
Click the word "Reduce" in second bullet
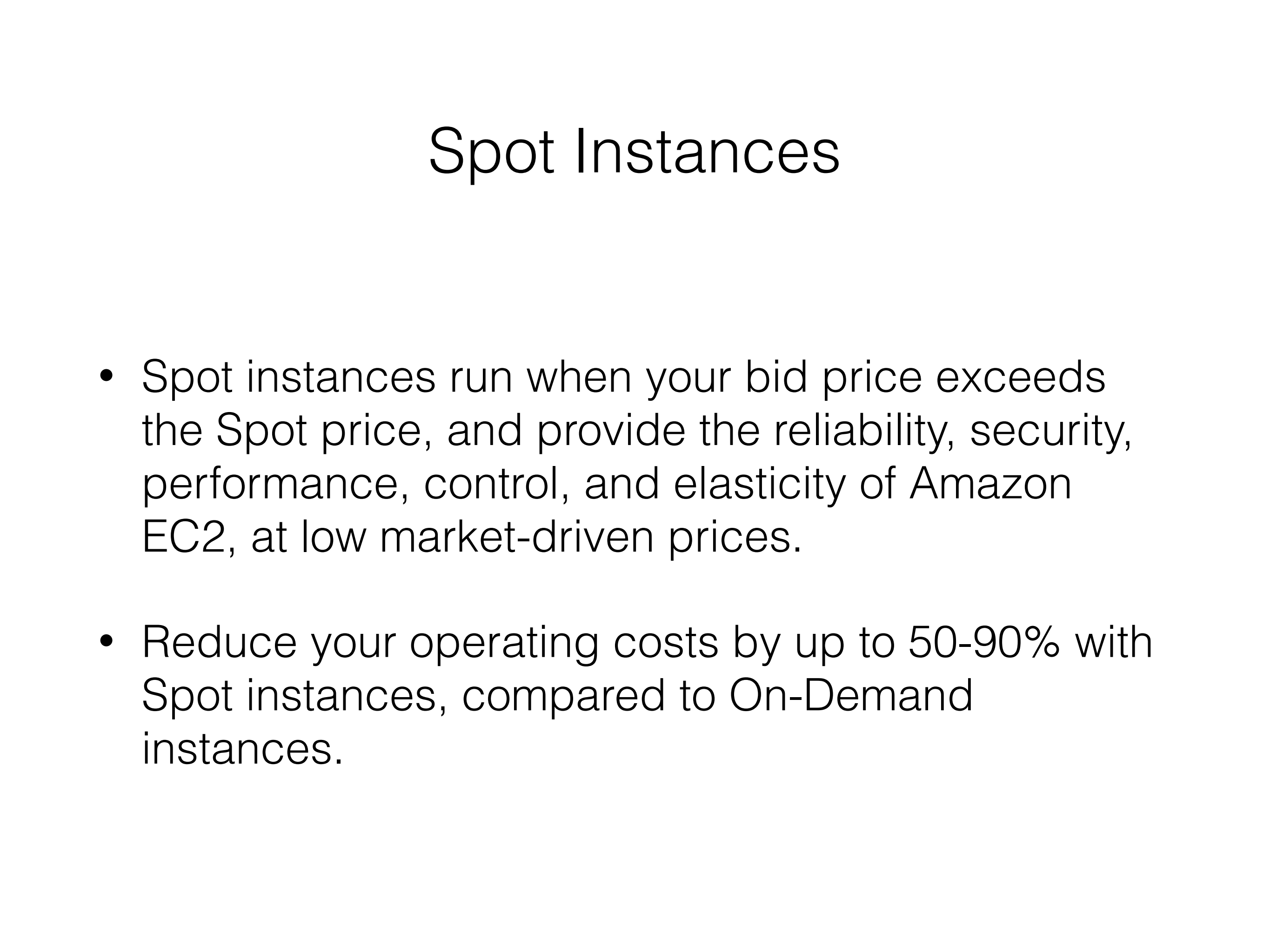click(x=219, y=643)
